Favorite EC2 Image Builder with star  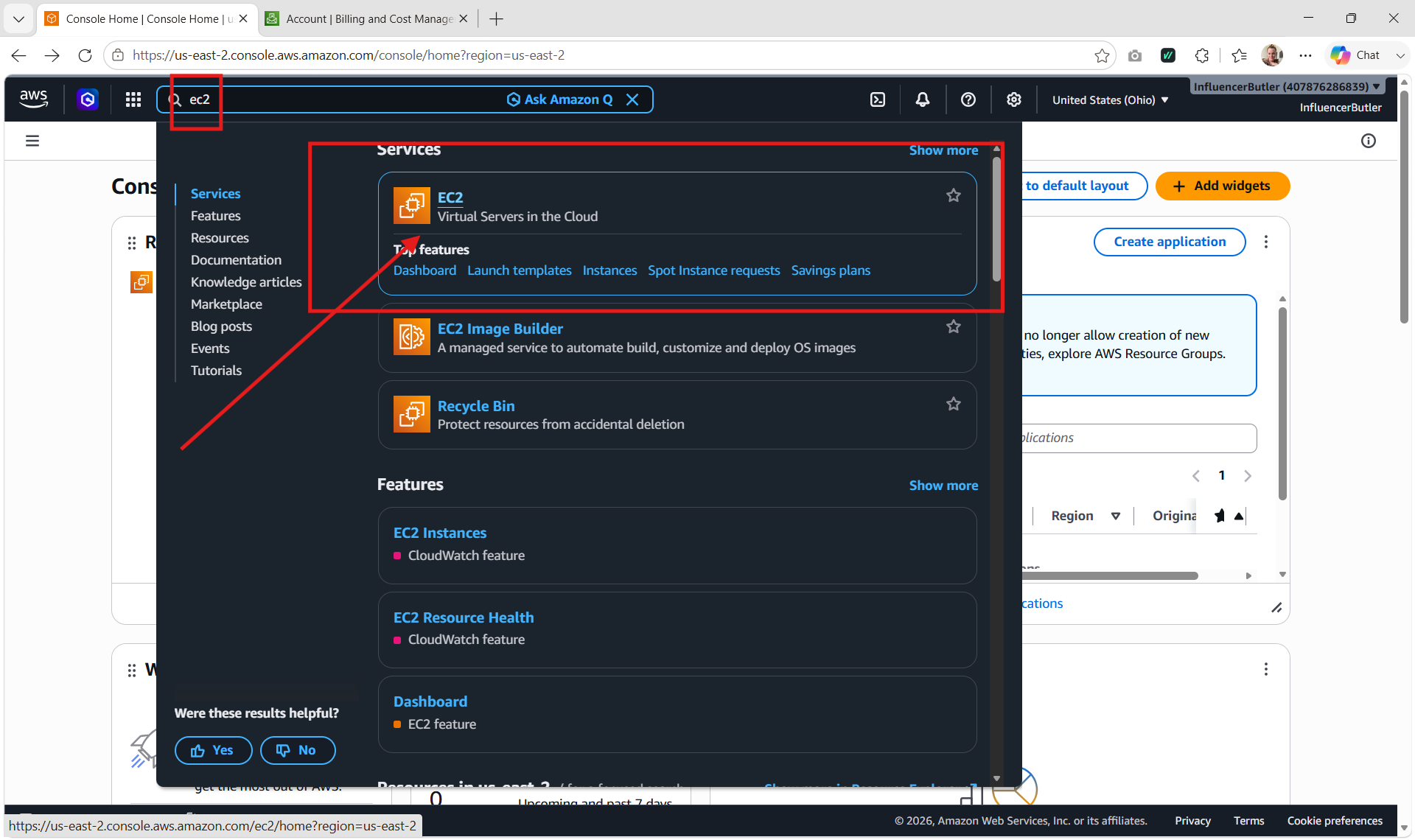[954, 326]
